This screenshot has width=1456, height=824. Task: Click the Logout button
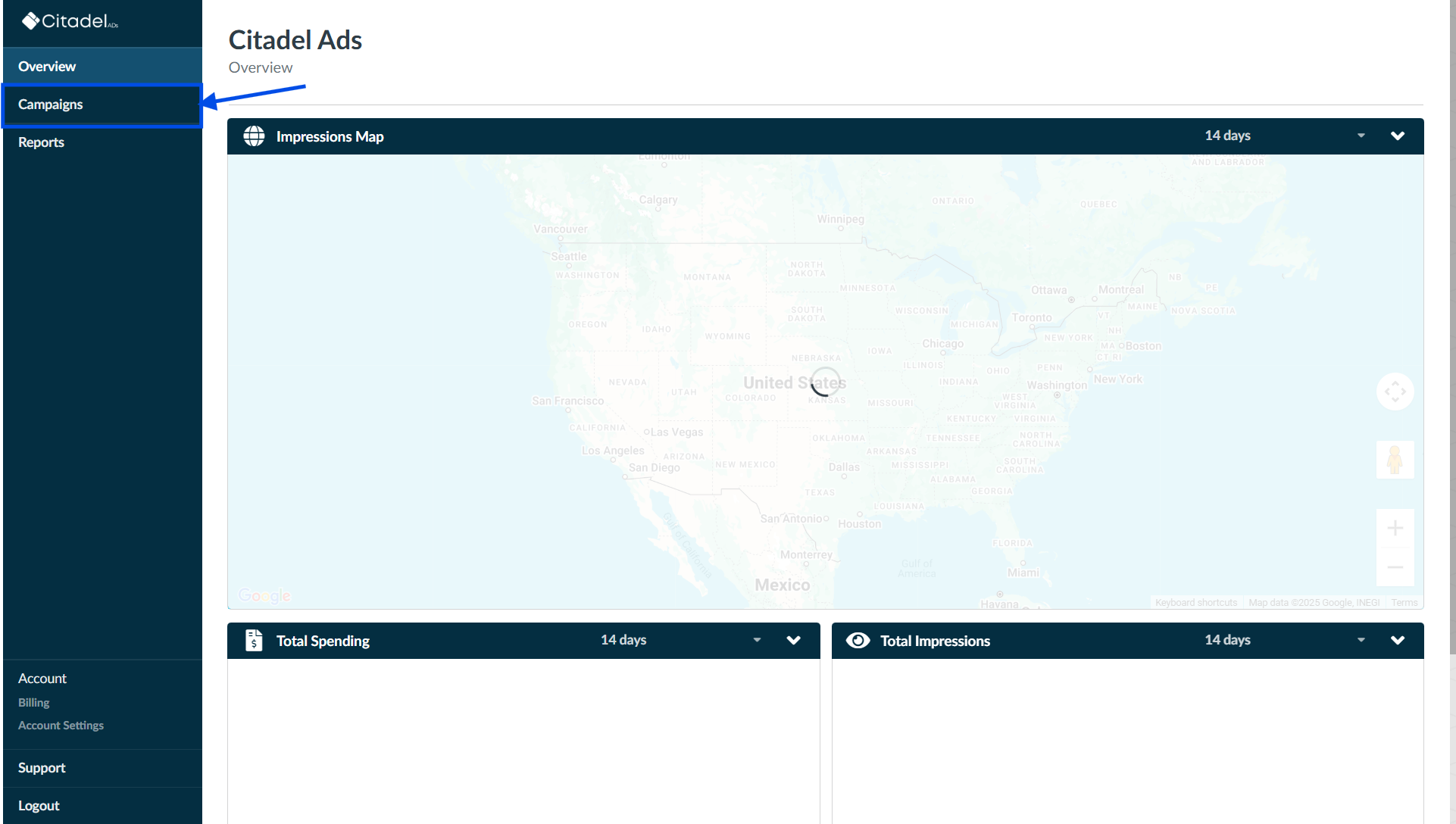coord(39,806)
